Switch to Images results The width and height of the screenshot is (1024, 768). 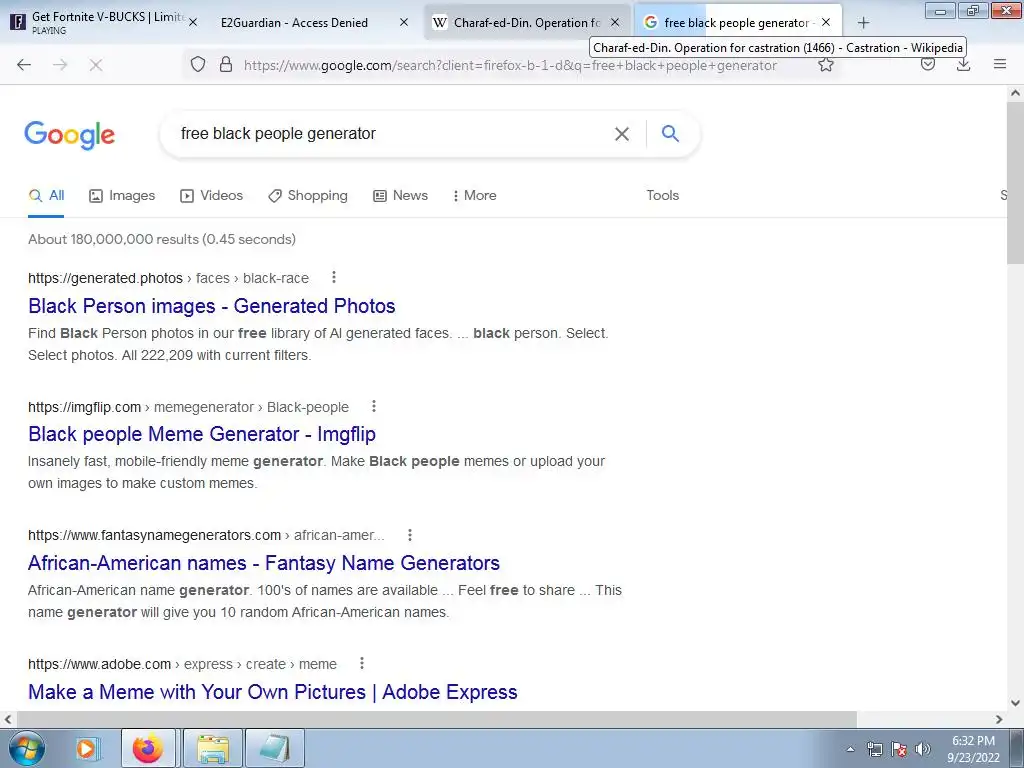[122, 195]
